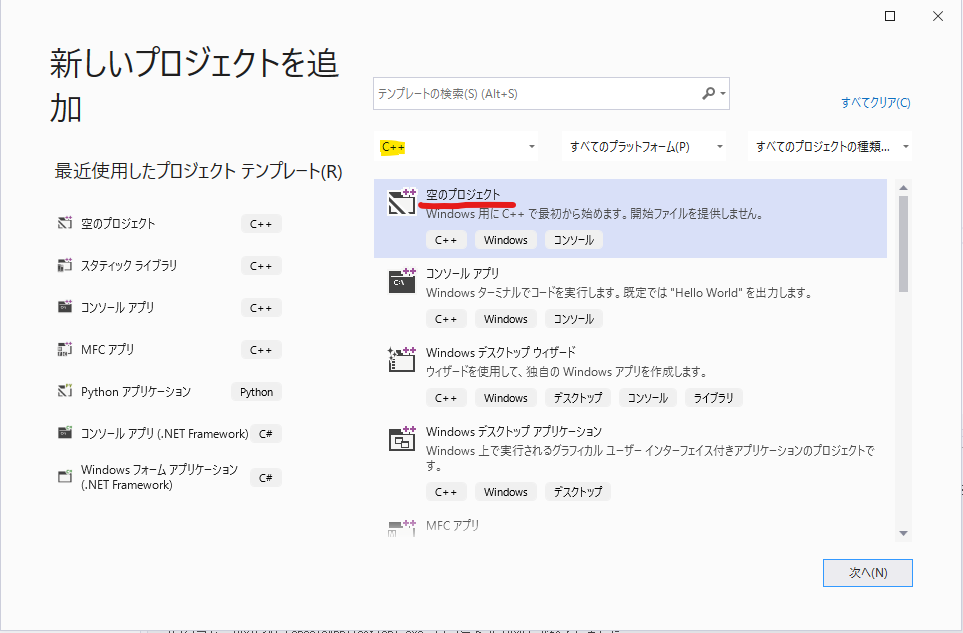Click the 次へ(N) button
This screenshot has height=633, width=963.
tap(867, 573)
